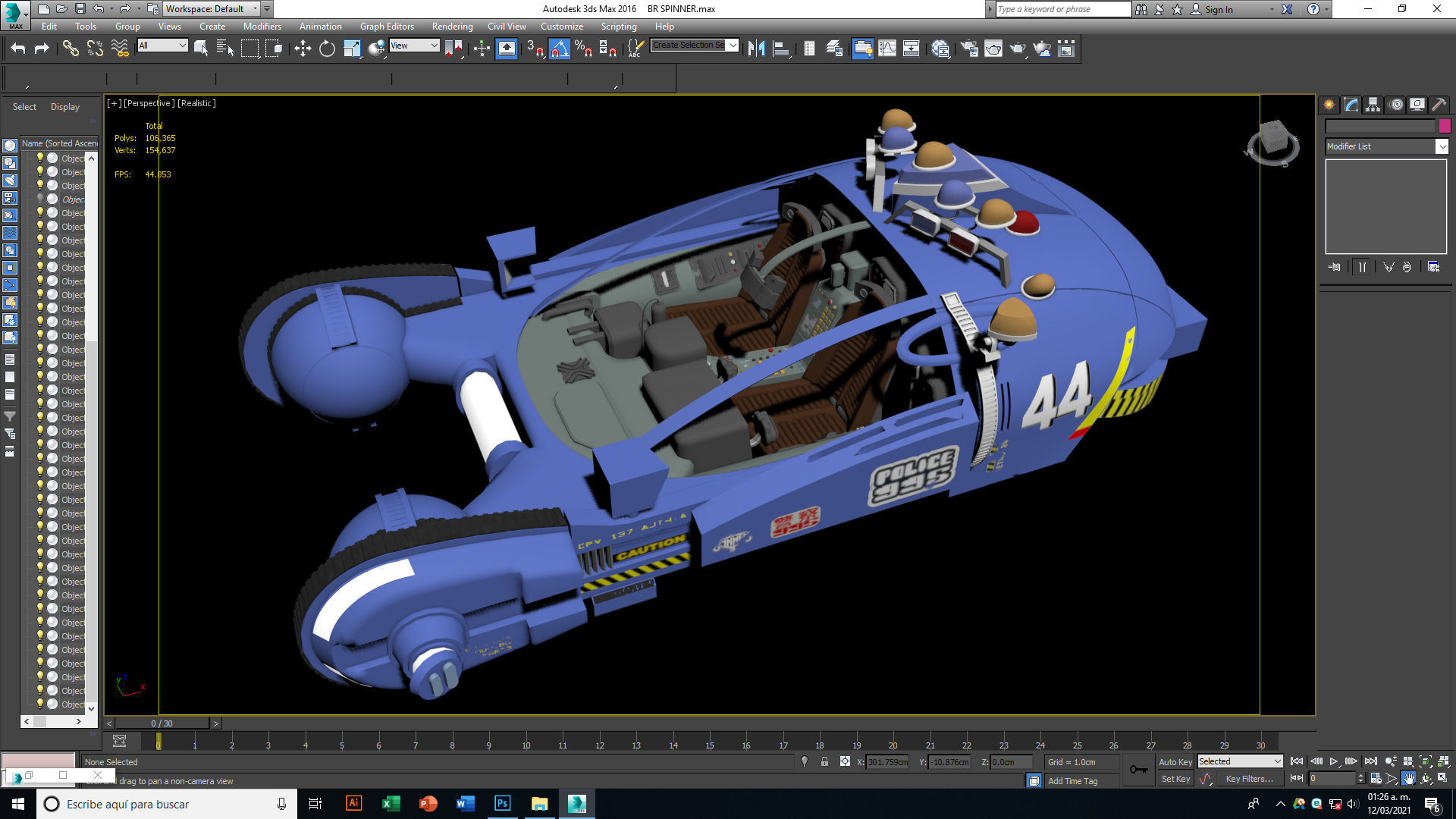Toggle the Percent Snap button
This screenshot has height=819, width=1456.
(x=583, y=49)
